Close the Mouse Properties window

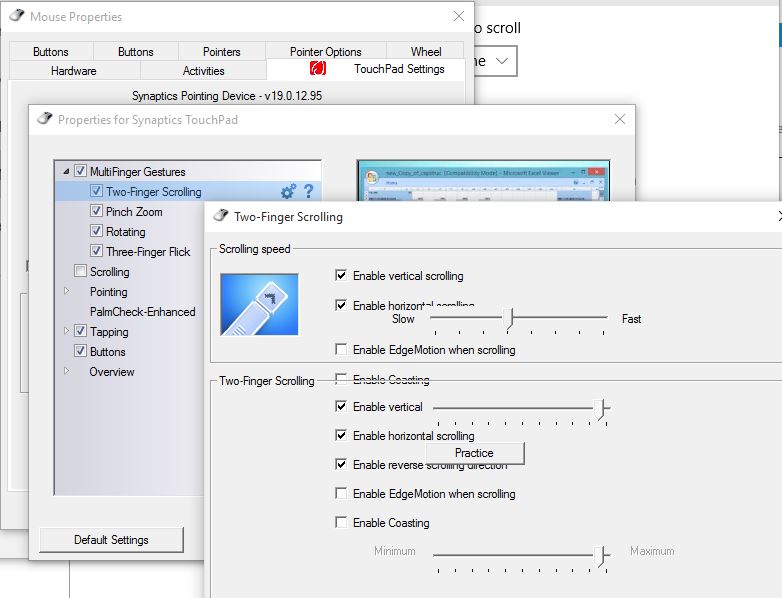pos(459,16)
